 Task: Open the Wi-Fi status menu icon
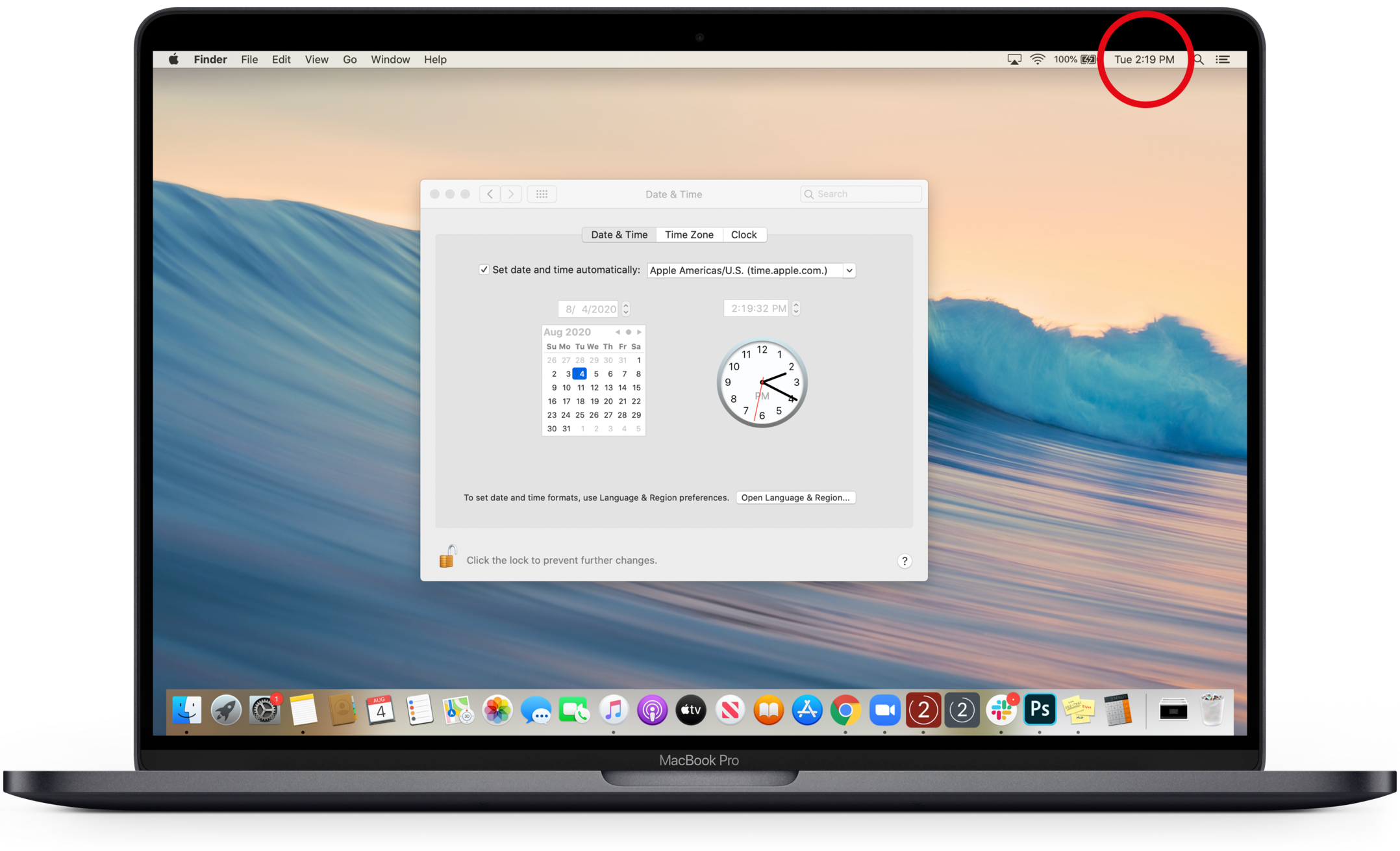(1038, 60)
